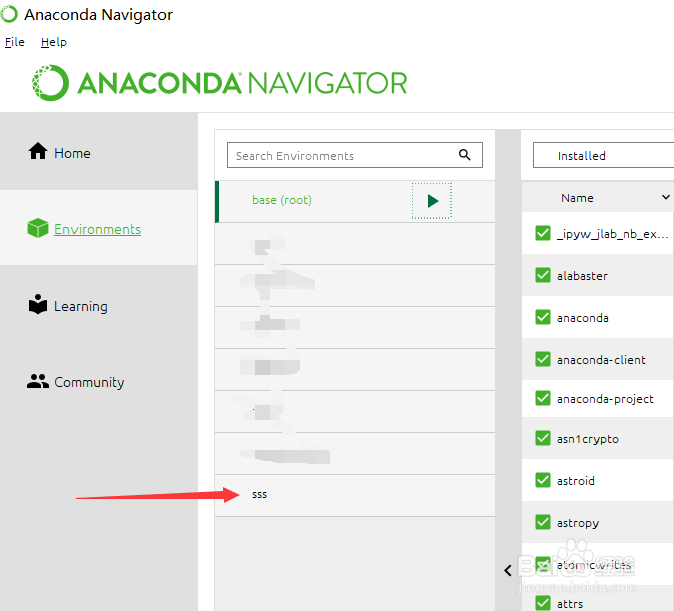Click the Anaconda Navigator logo banner

click(219, 83)
